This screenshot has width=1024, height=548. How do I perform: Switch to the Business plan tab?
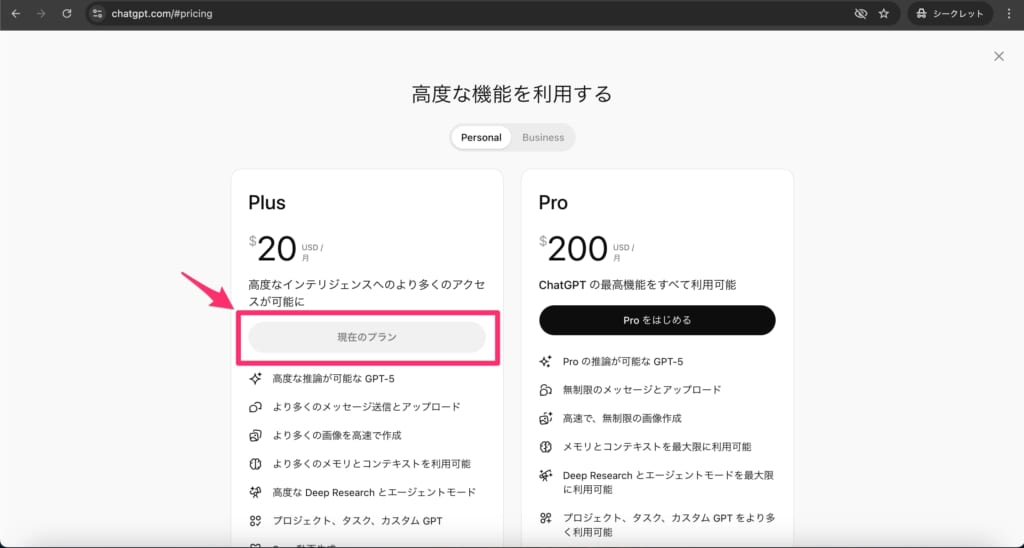click(x=543, y=137)
